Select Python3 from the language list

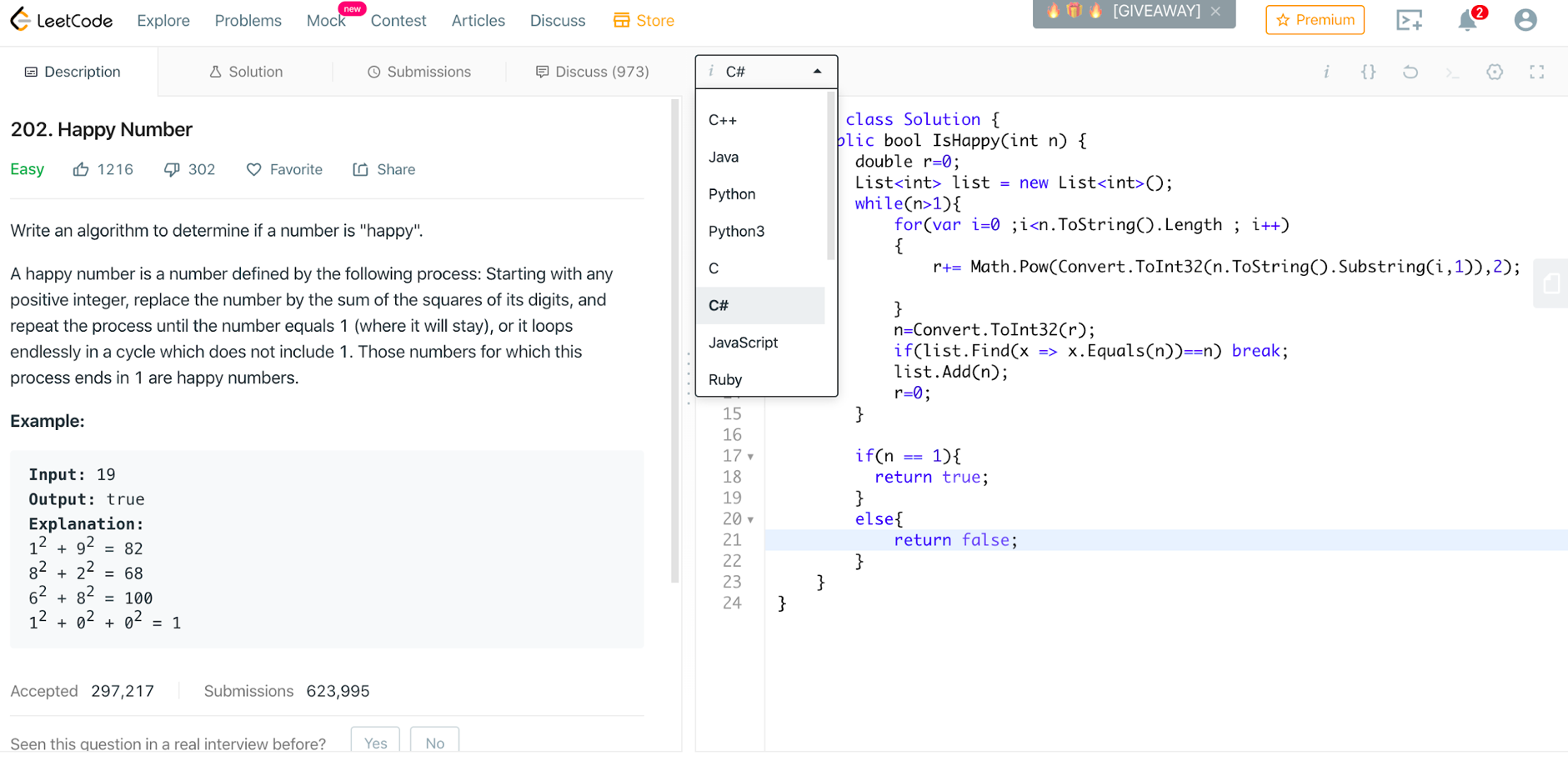[737, 231]
